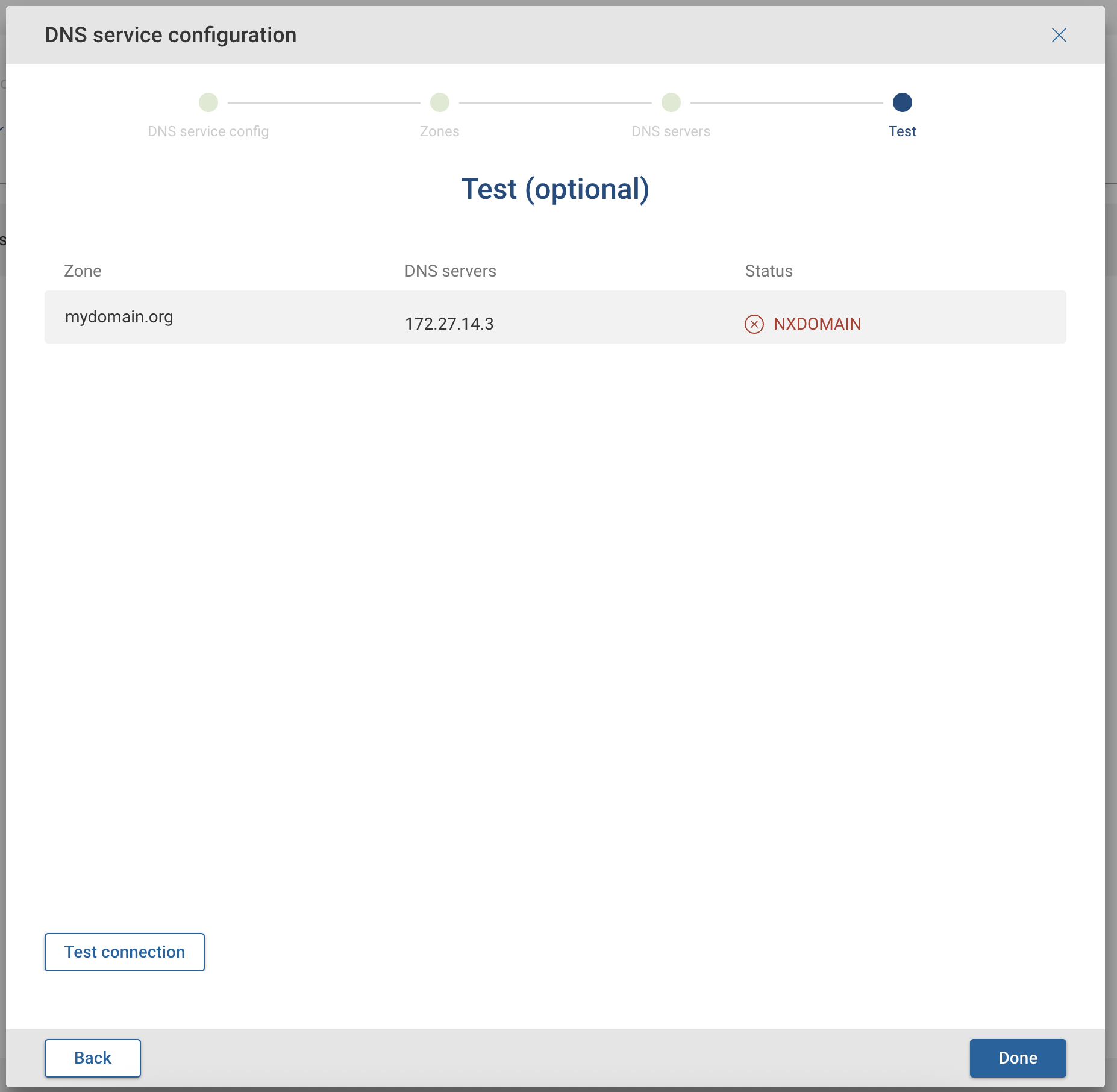The height and width of the screenshot is (1092, 1117).
Task: Click the Test connection button
Action: (x=124, y=952)
